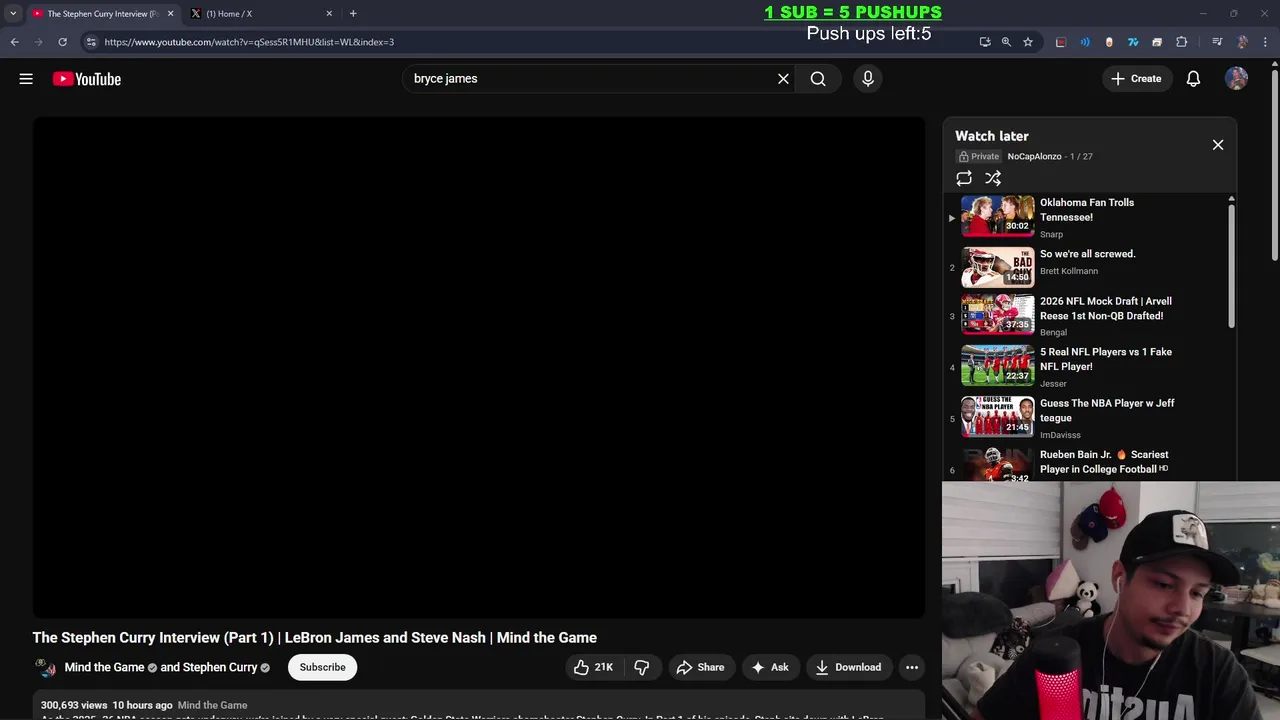Open Mind the Game channel avatar
This screenshot has height=720, width=1280.
(x=45, y=667)
